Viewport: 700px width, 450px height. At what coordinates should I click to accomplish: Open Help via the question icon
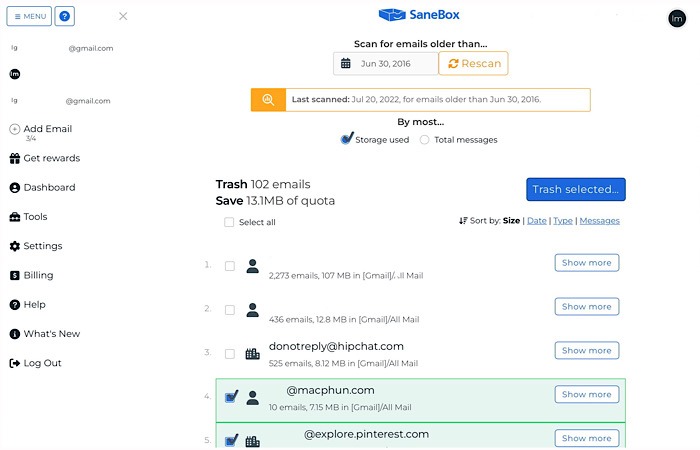tap(15, 305)
